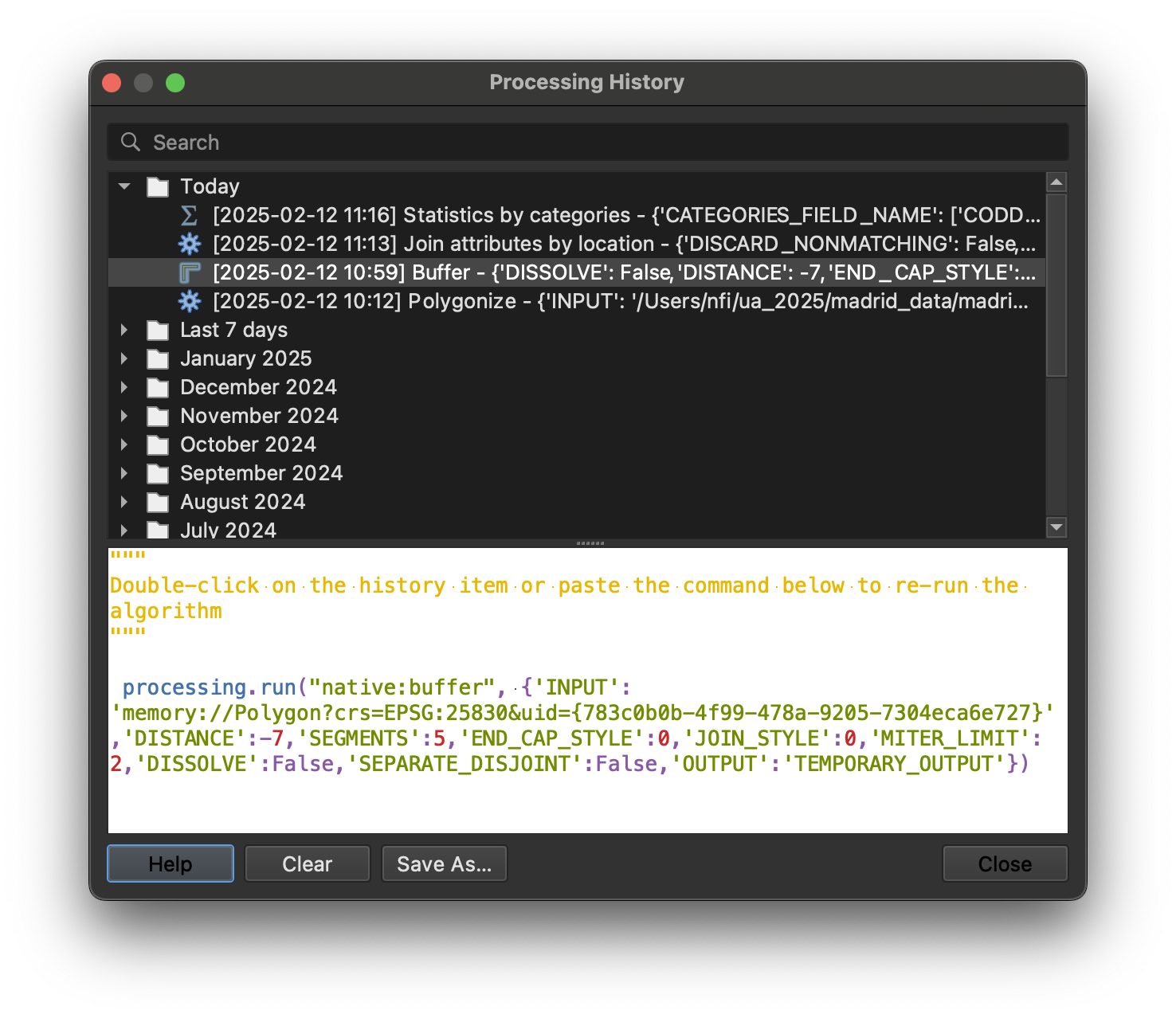Click the Polygonize gear icon

pos(189,301)
